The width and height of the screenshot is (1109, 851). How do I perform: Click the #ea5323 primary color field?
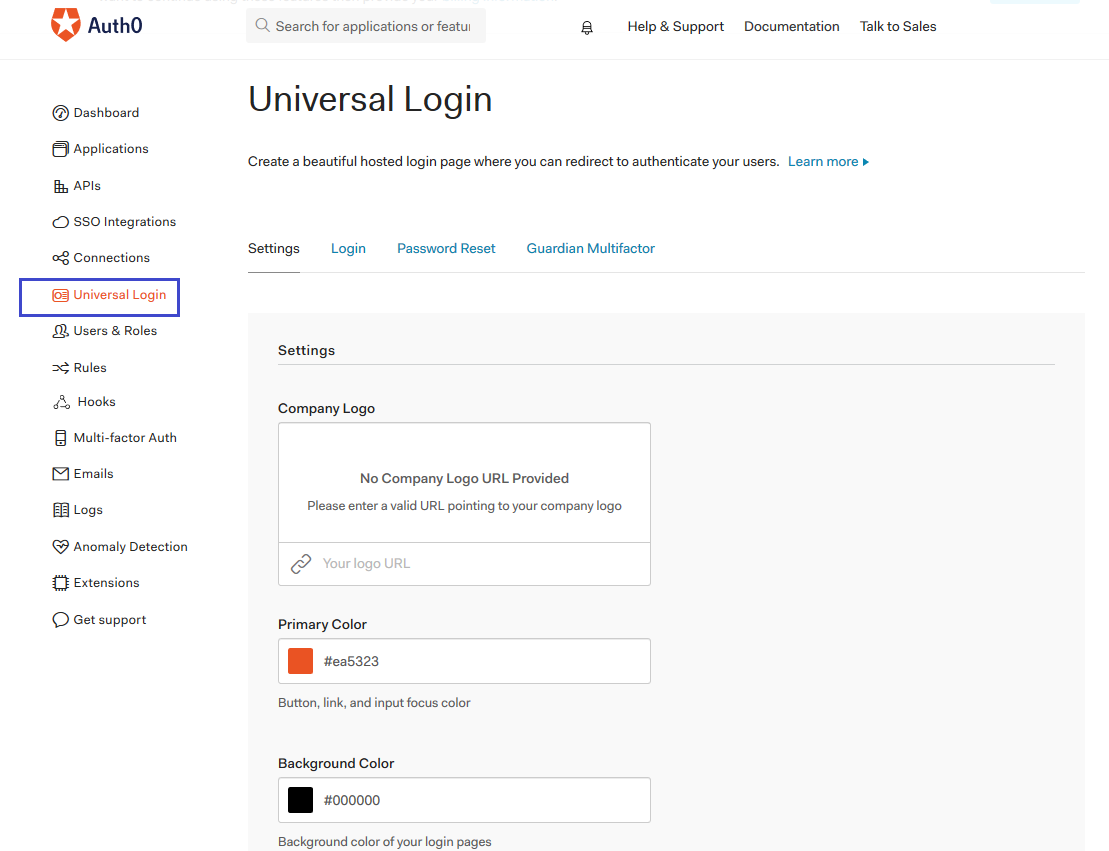point(464,661)
